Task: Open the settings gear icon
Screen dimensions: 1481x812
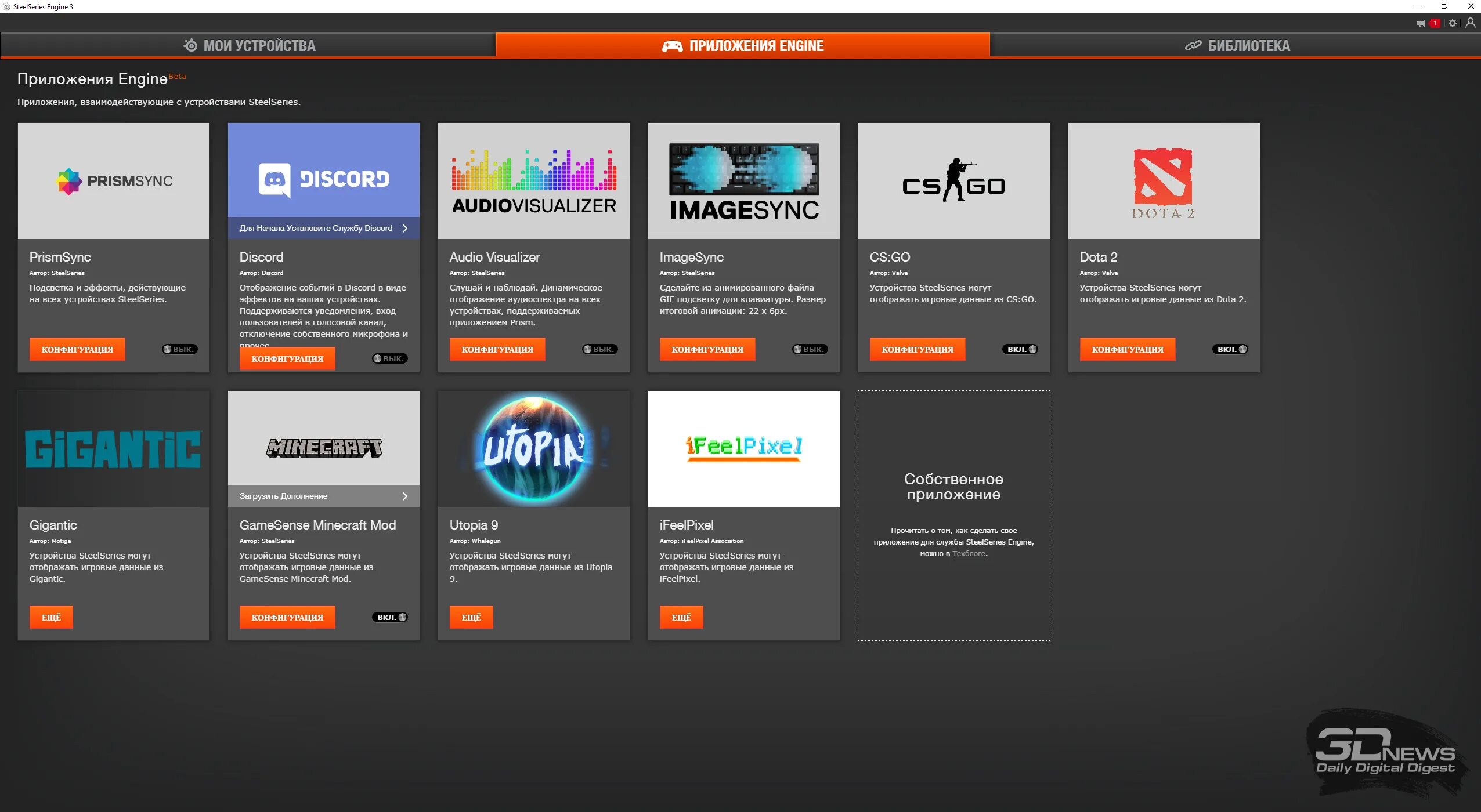Action: pyautogui.click(x=1453, y=24)
